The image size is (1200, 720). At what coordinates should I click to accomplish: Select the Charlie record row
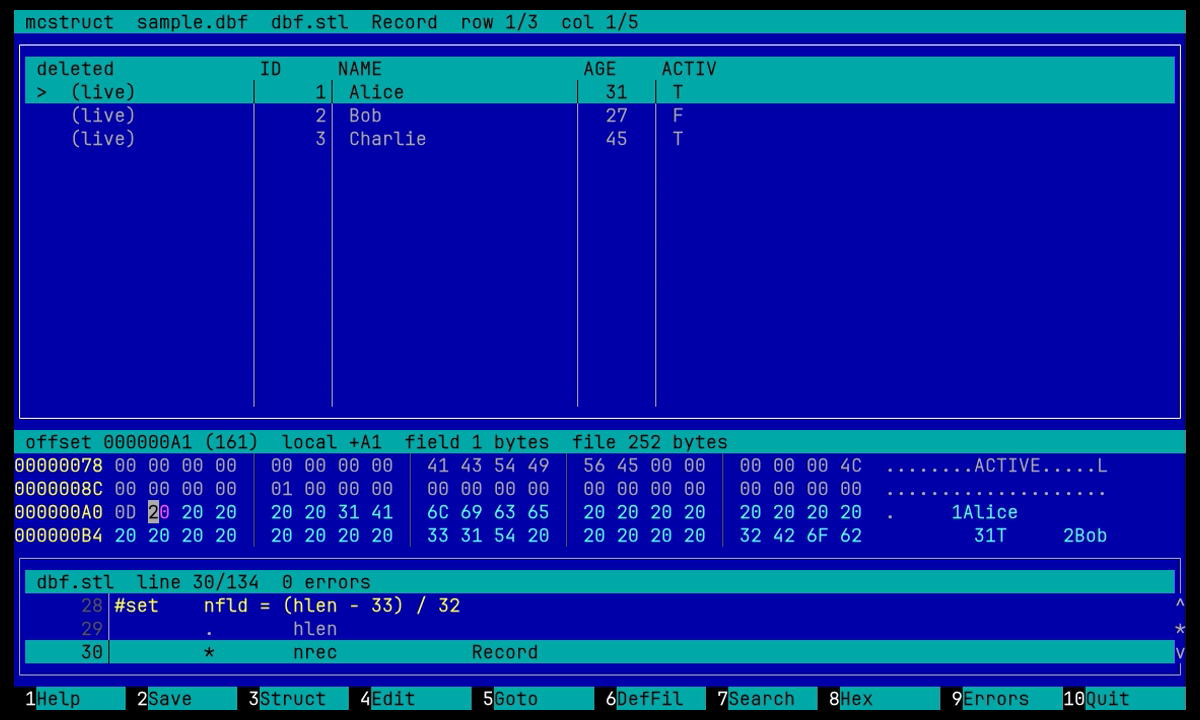pos(600,138)
